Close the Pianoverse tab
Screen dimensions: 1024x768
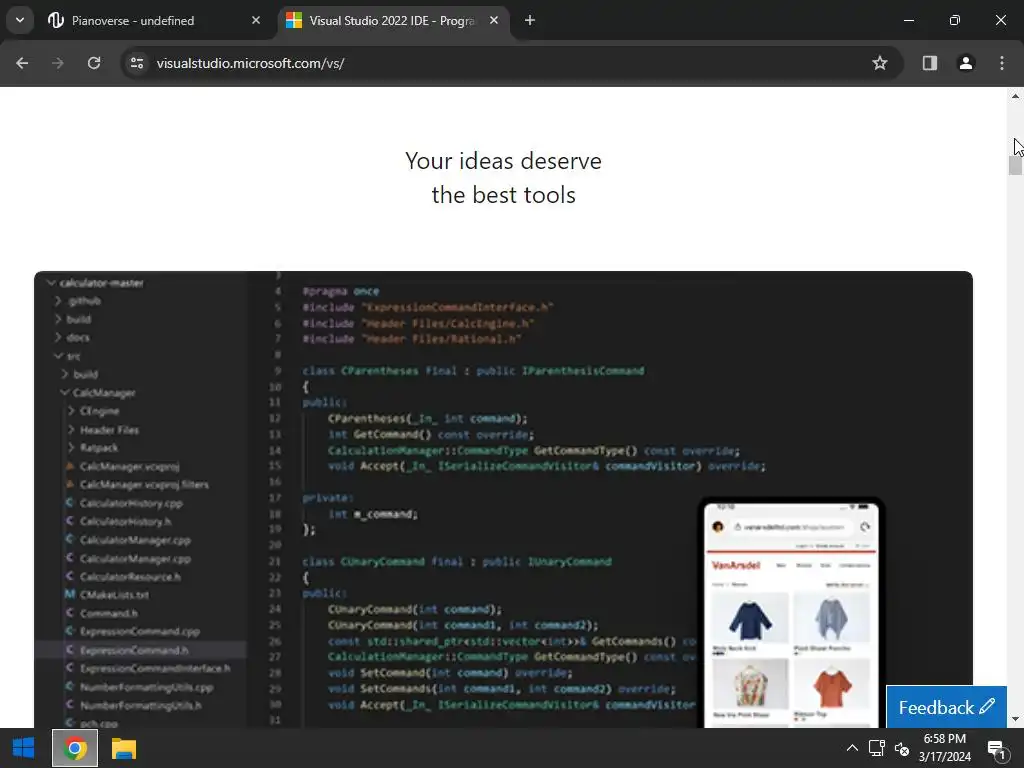(x=256, y=20)
